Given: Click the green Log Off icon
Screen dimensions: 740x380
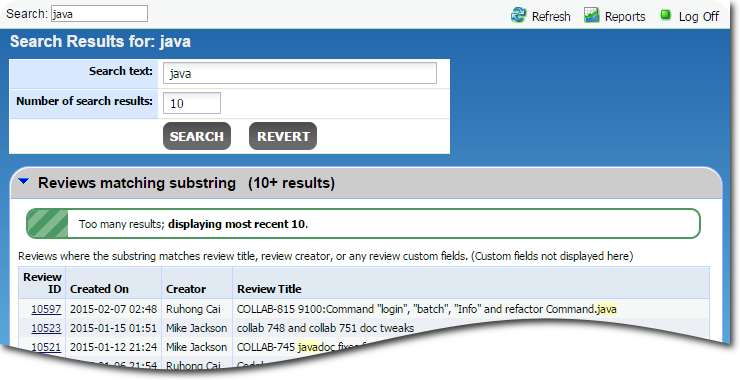Looking at the screenshot, I should click(665, 15).
